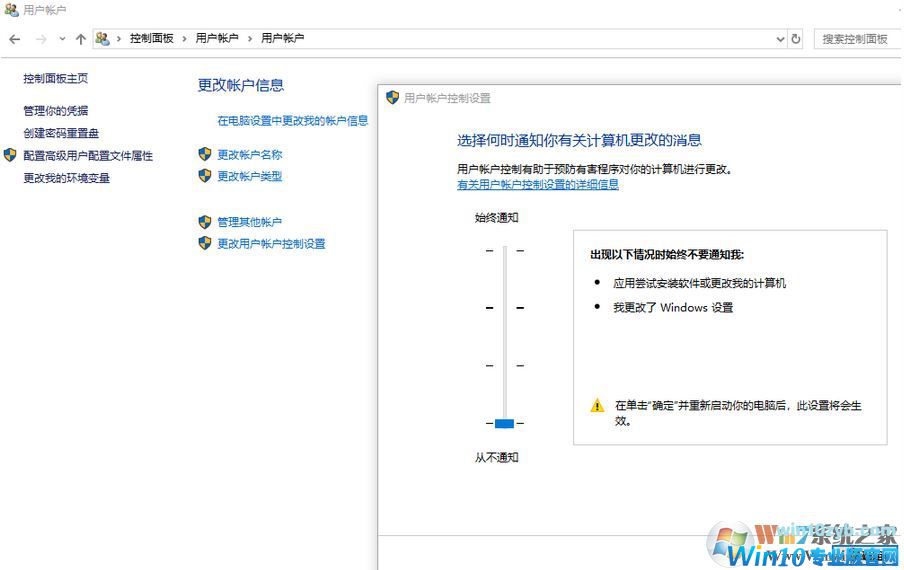Click shield icon next to 更改用户帐户控制设置
The width and height of the screenshot is (904, 570).
pyautogui.click(x=205, y=243)
